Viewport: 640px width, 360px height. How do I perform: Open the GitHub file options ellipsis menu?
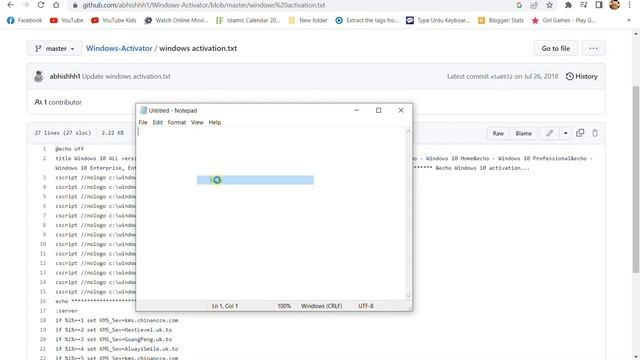tap(593, 48)
